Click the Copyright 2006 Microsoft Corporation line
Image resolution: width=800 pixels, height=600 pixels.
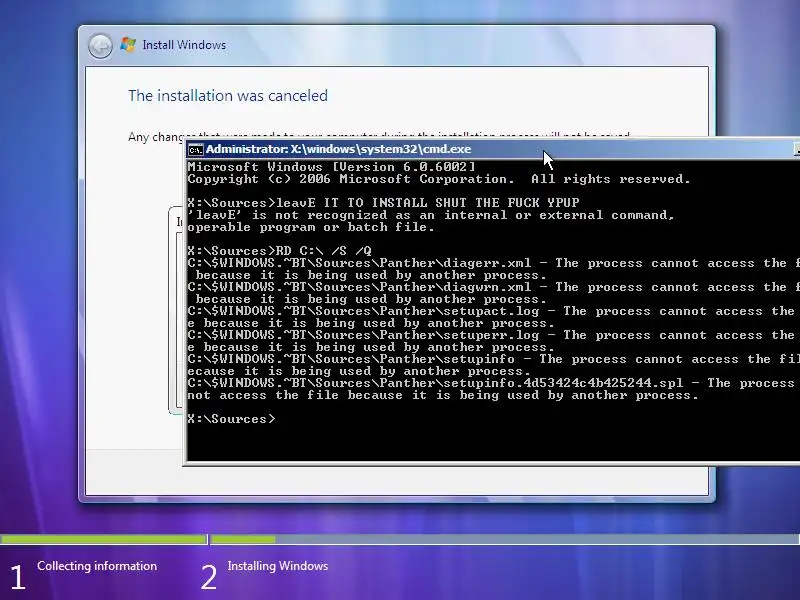pos(439,179)
